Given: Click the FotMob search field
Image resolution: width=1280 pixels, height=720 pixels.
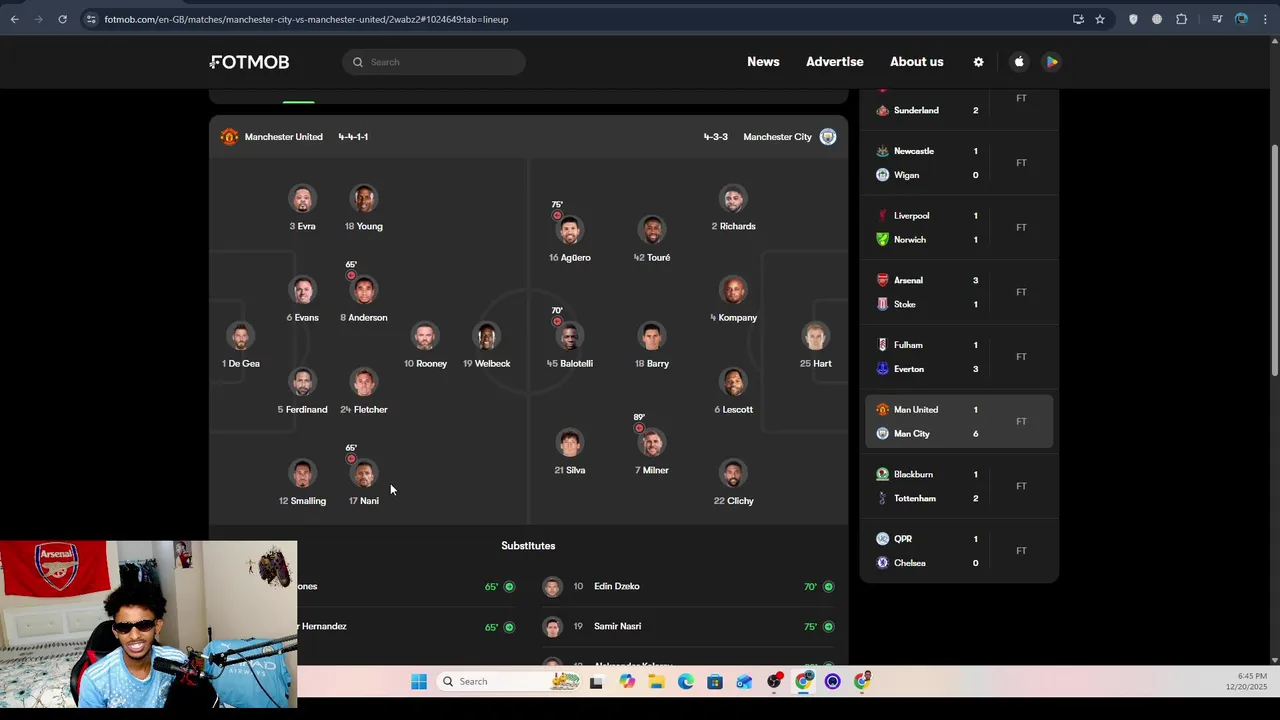Looking at the screenshot, I should [434, 62].
